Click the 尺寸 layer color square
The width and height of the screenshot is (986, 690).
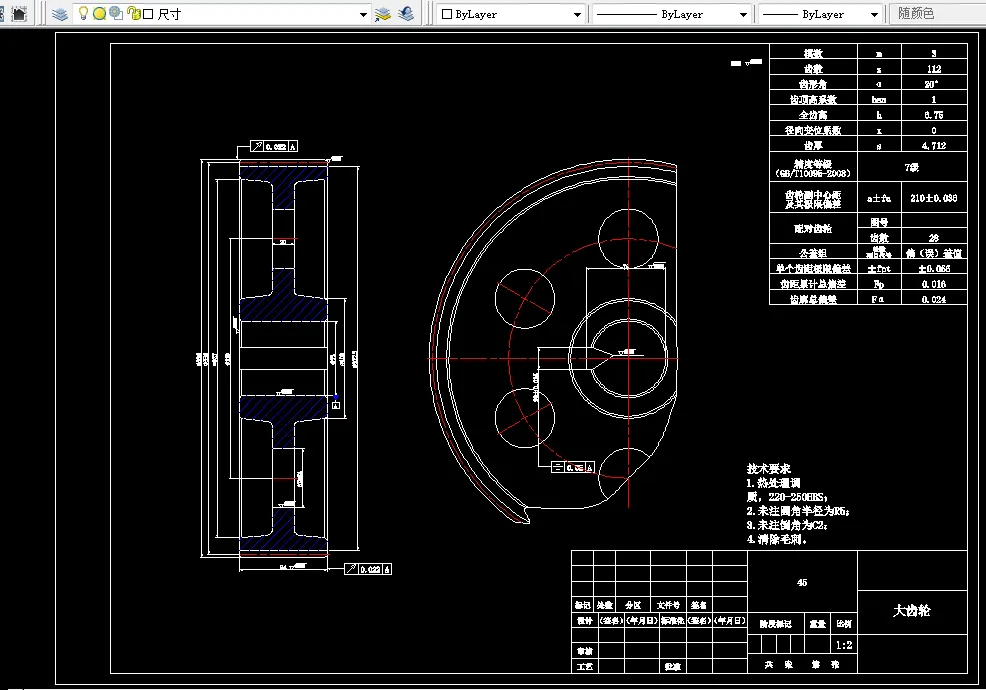coord(148,14)
